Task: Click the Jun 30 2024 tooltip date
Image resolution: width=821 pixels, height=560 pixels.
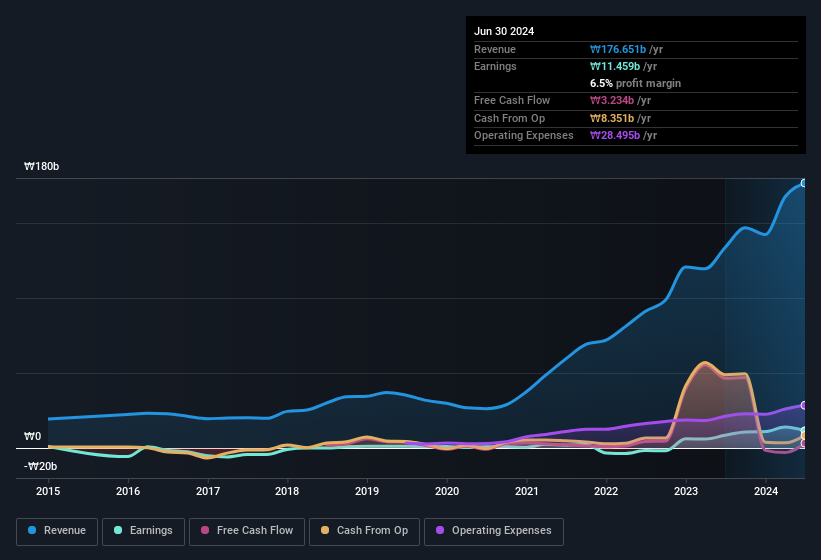Action: [x=504, y=31]
